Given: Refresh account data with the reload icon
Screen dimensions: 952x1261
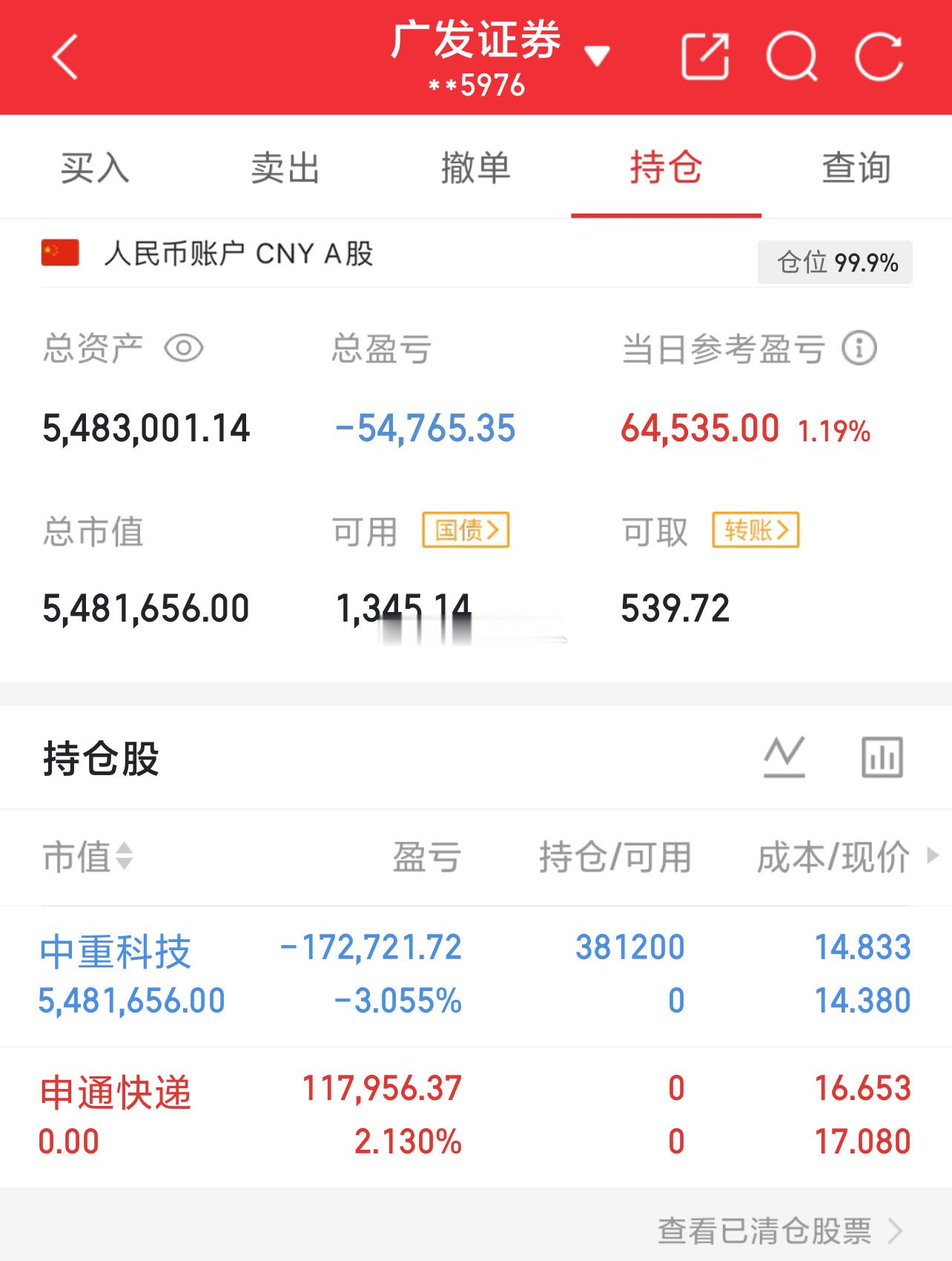Looking at the screenshot, I should tap(879, 56).
